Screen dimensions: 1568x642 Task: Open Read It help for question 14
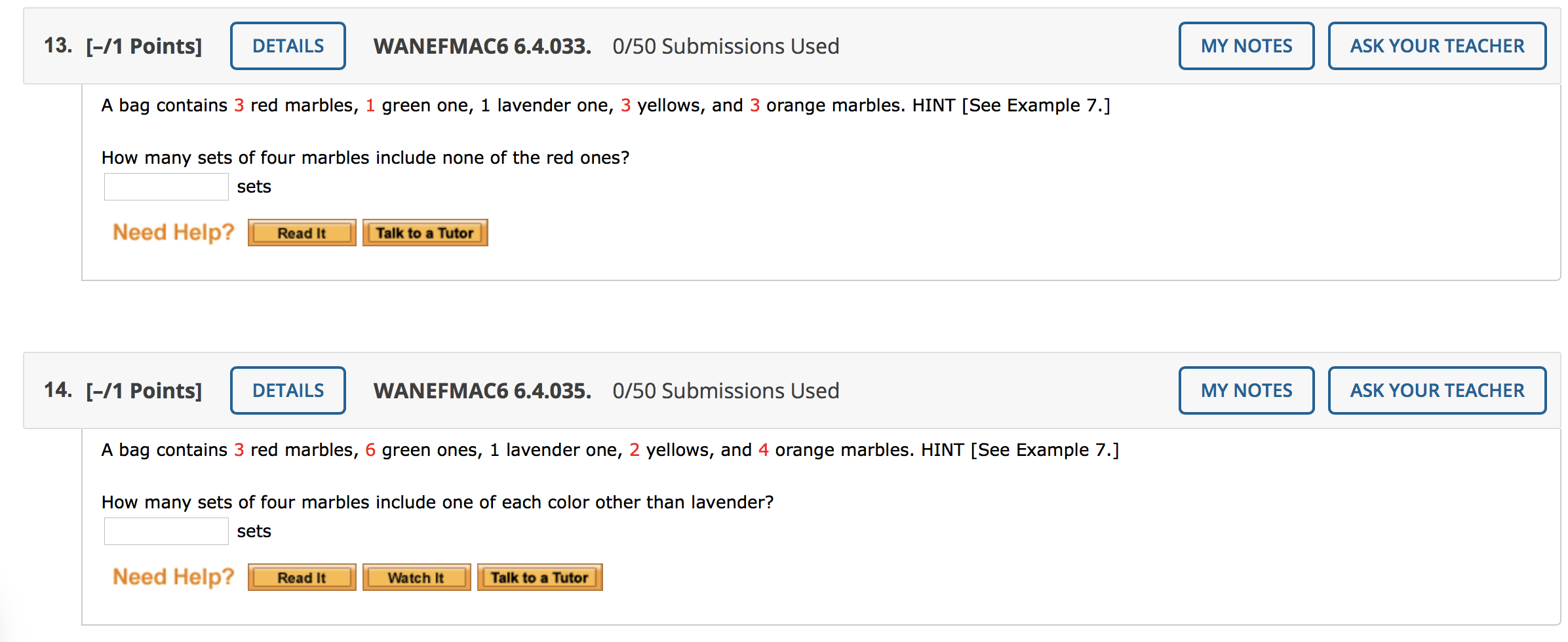click(302, 577)
